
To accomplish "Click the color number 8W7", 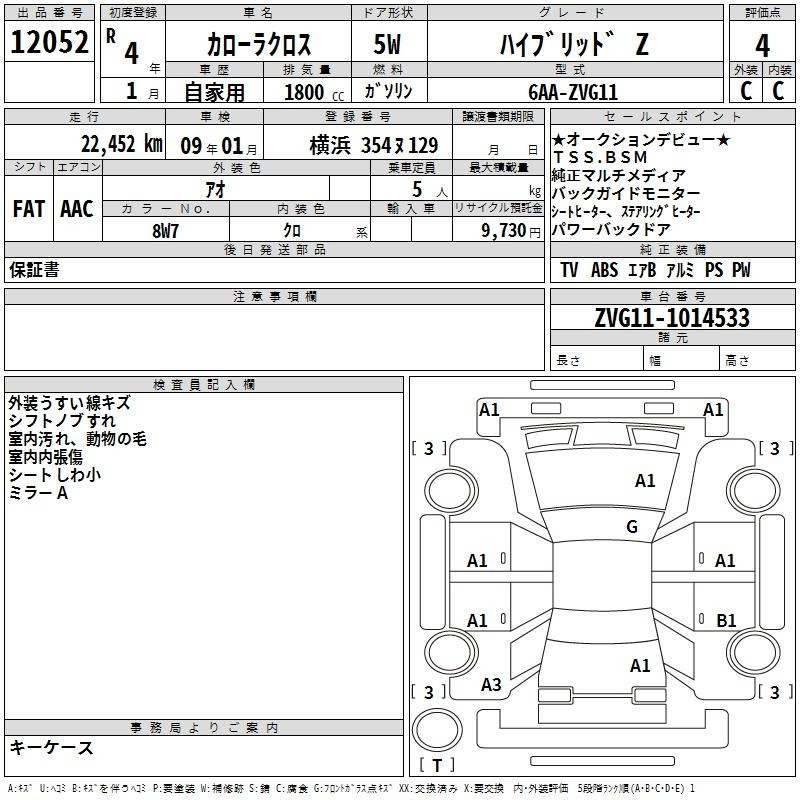I will tap(165, 231).
